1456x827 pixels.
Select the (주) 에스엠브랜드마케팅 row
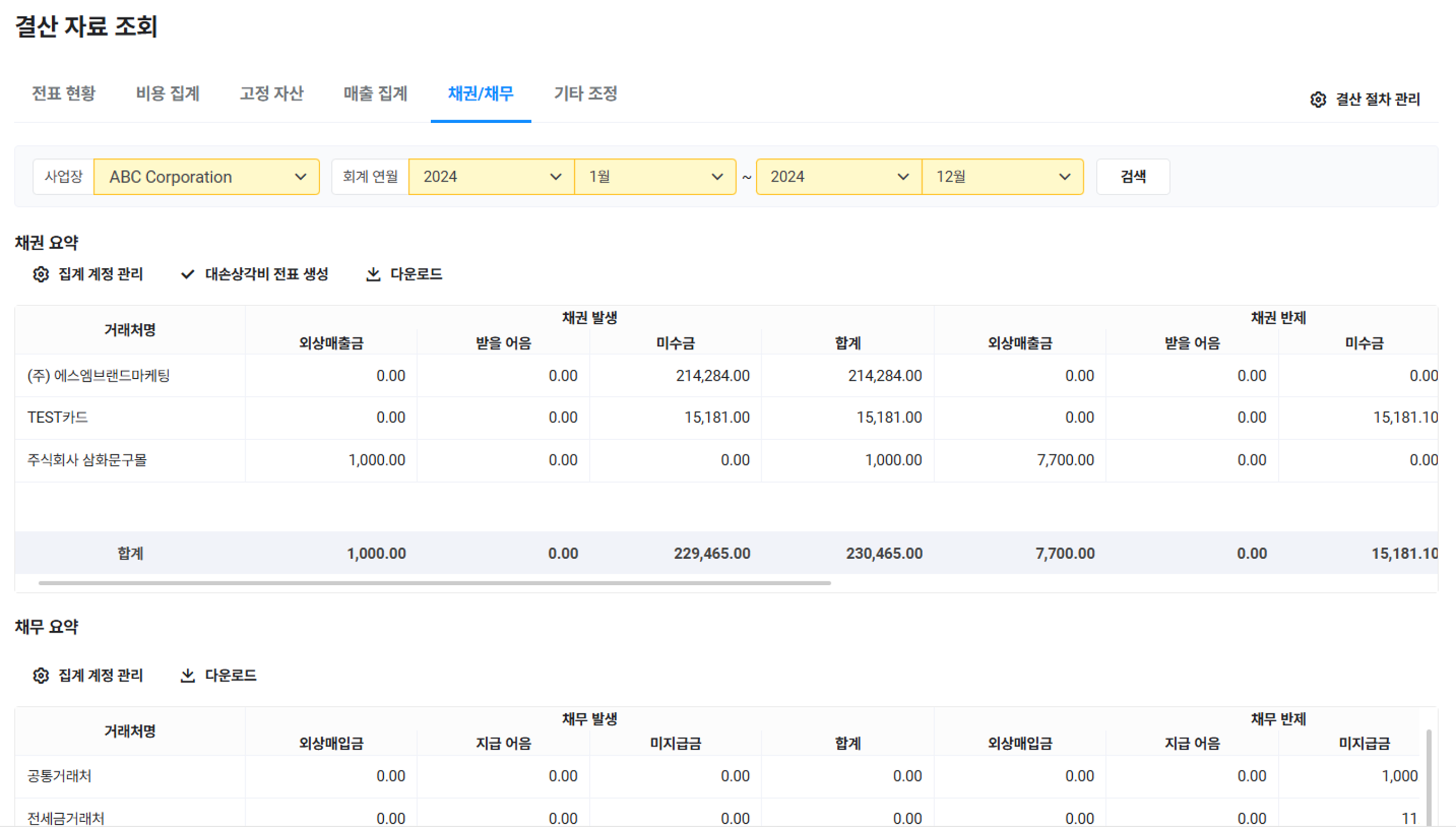(x=99, y=376)
